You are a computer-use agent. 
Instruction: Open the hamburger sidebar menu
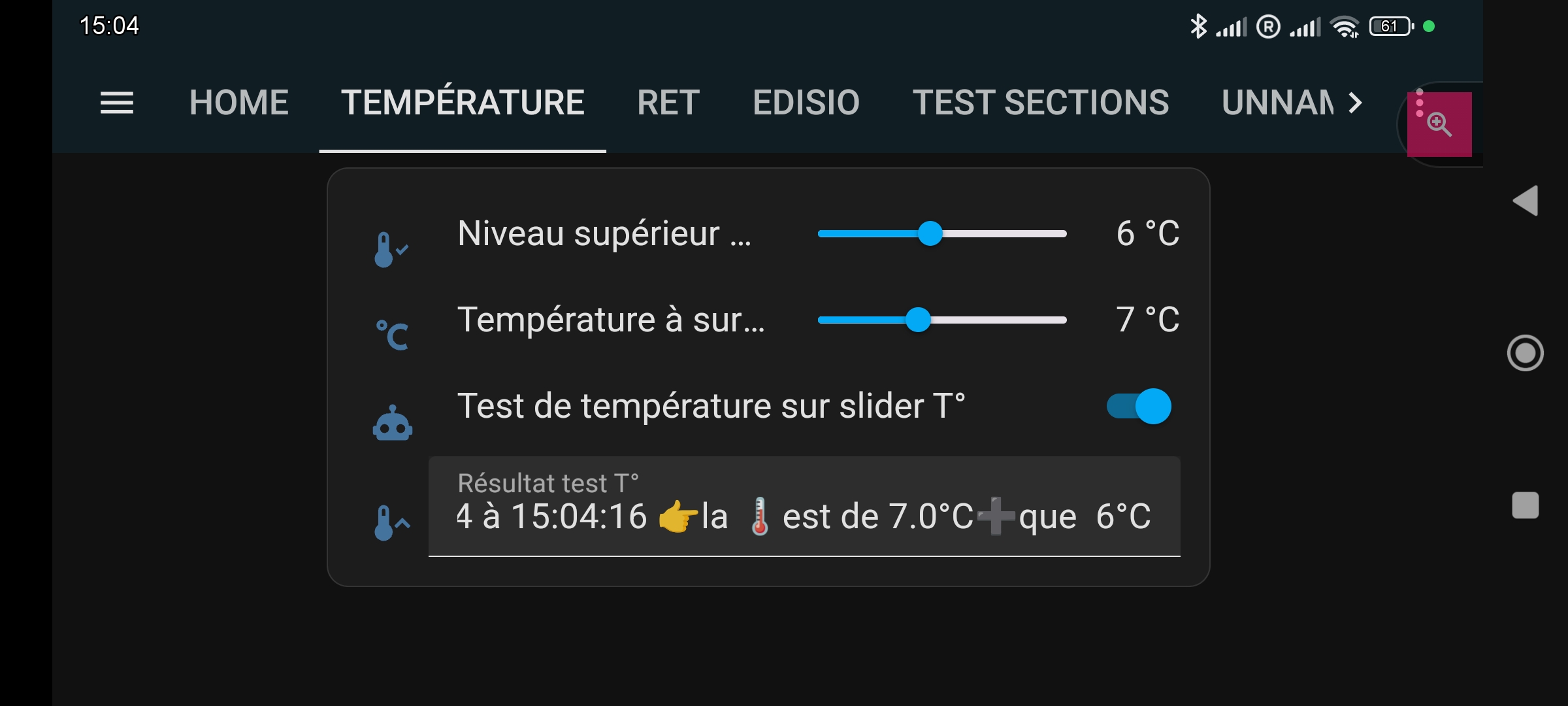[116, 103]
